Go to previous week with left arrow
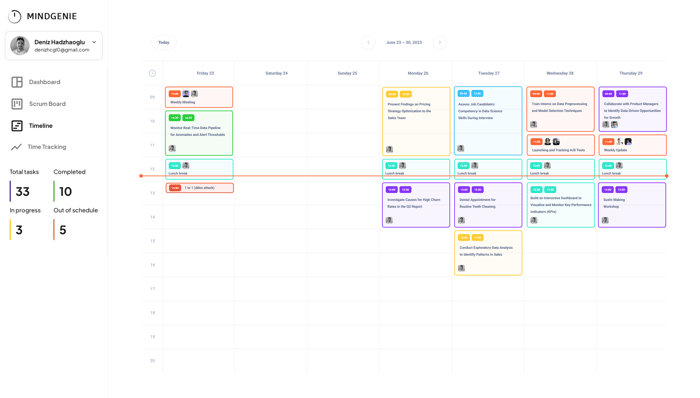This screenshot has width=700, height=398. click(368, 42)
